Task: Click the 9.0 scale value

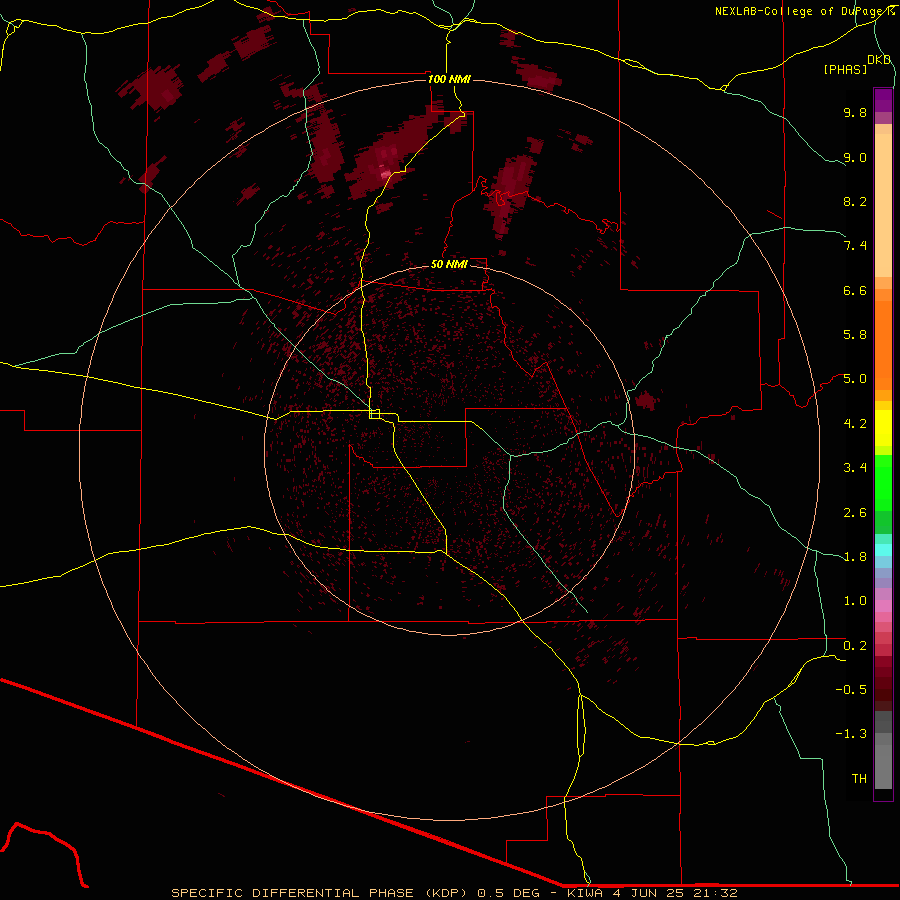Action: 855,157
